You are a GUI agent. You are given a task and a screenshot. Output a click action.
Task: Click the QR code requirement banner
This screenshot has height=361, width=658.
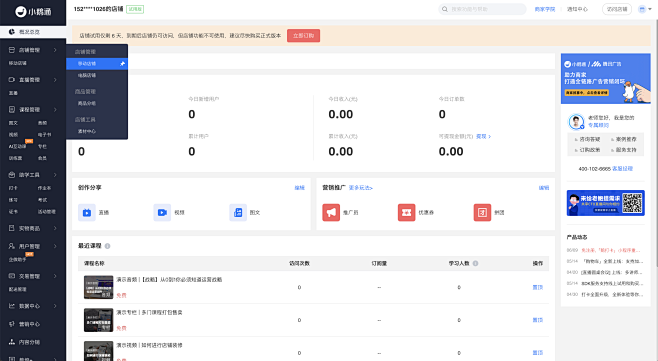606,203
